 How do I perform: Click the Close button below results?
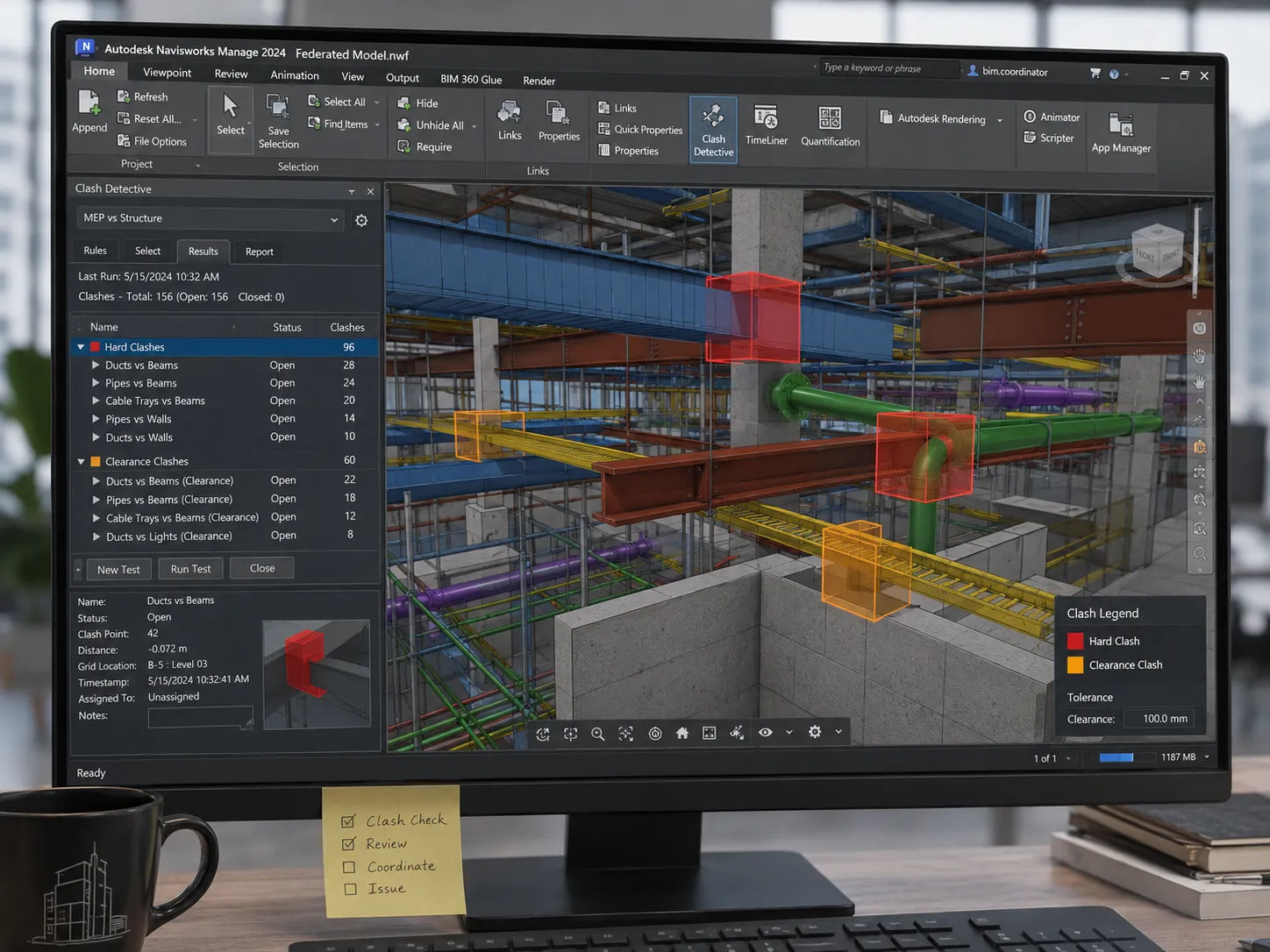point(262,568)
